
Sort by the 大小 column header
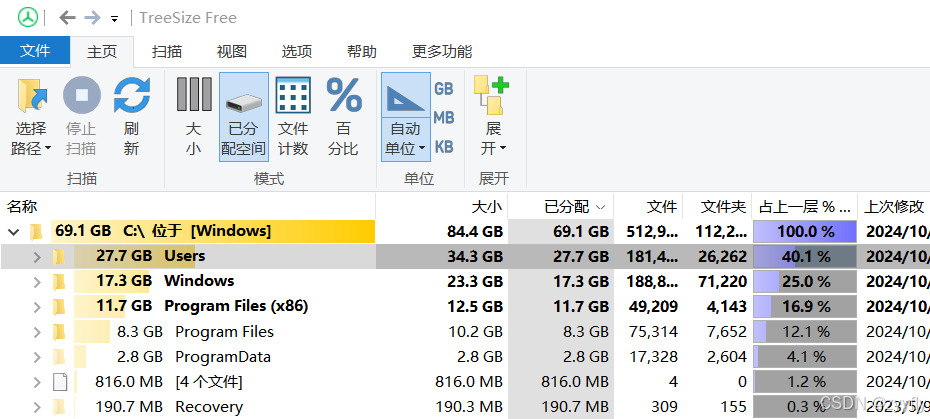click(442, 207)
